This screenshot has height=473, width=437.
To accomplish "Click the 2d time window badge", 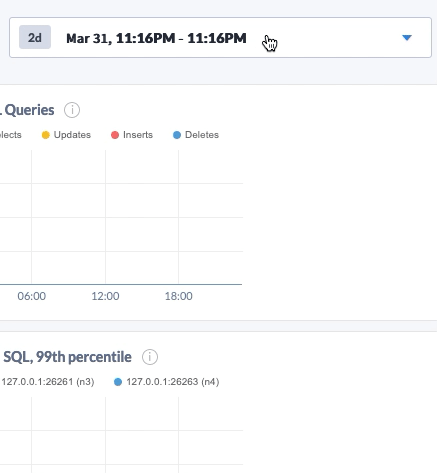I will [x=35, y=37].
